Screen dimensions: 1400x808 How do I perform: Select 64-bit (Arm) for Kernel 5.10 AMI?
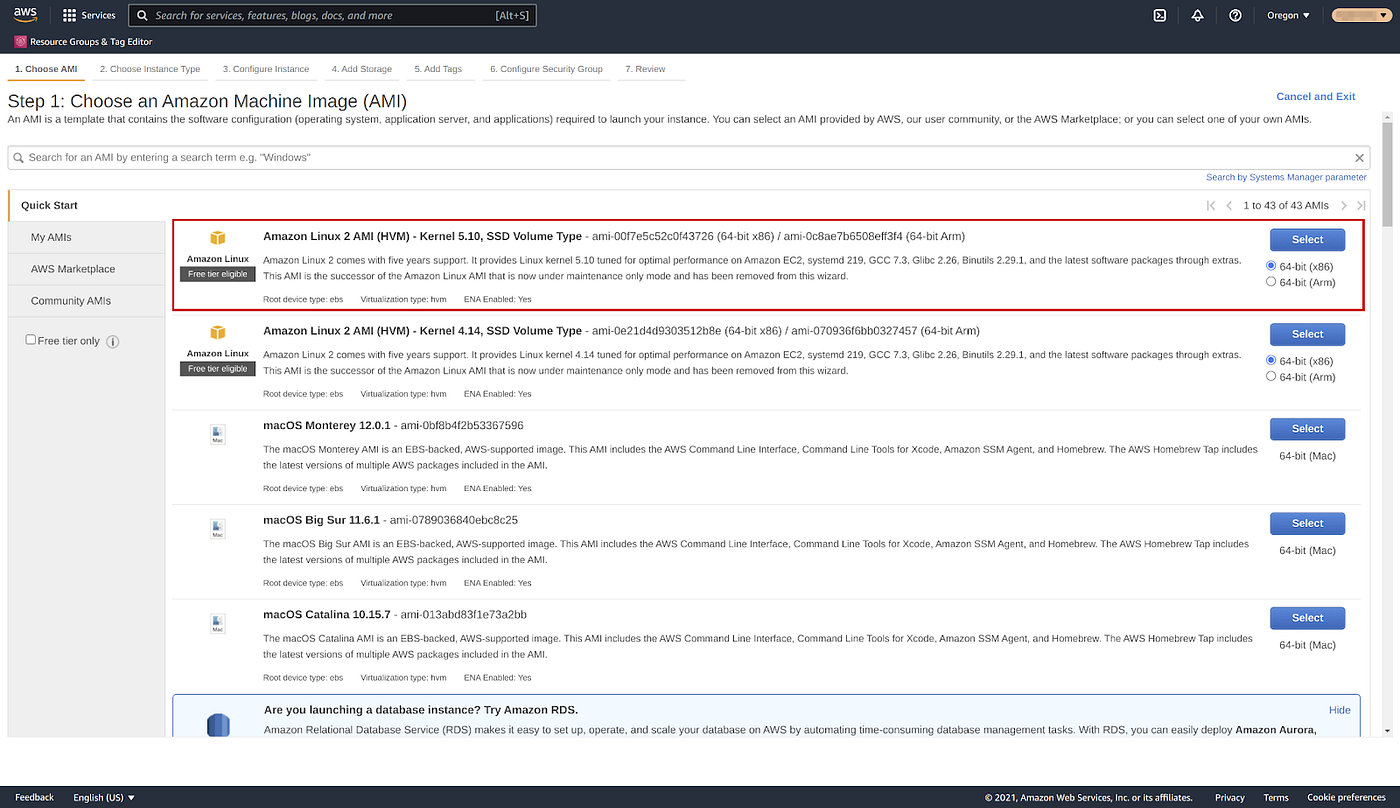pos(1271,282)
